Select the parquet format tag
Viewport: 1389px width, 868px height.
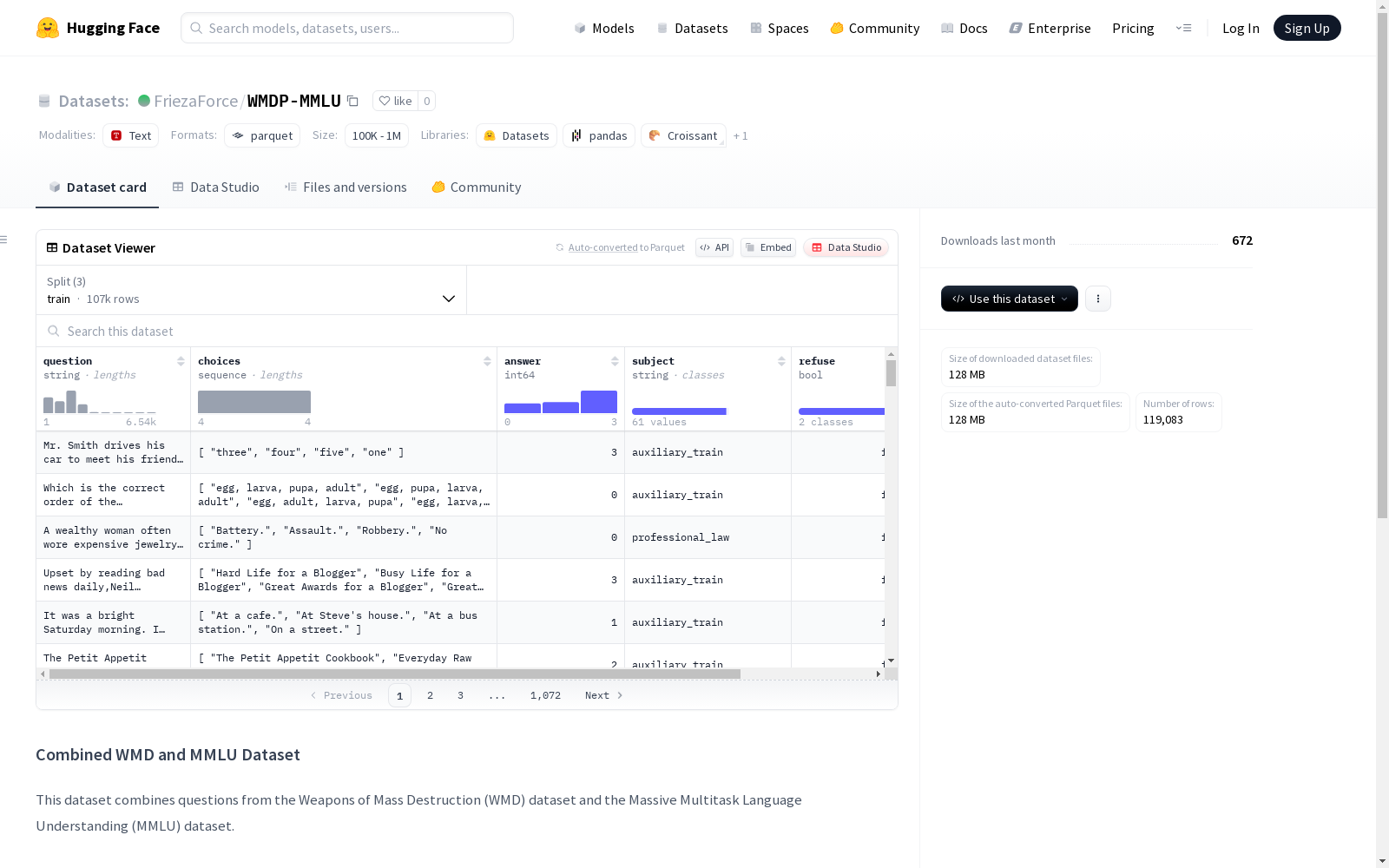262,135
